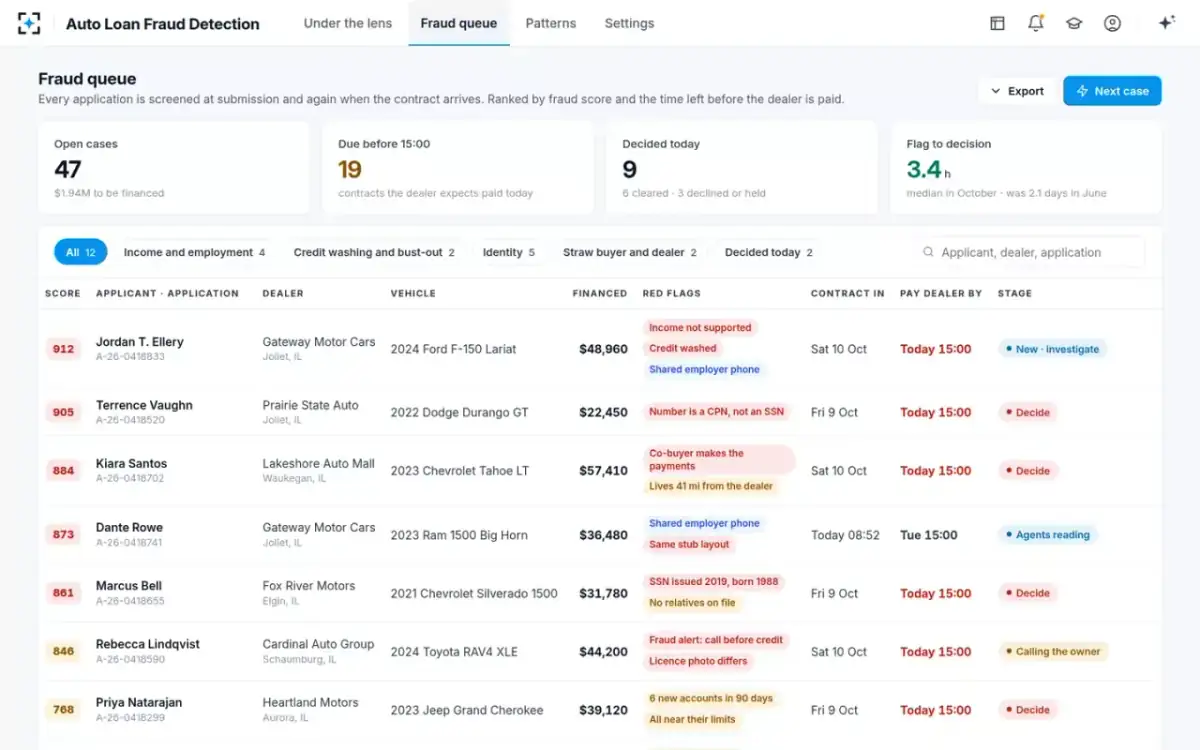Click Fraud alert: call before credit flag

717,639
